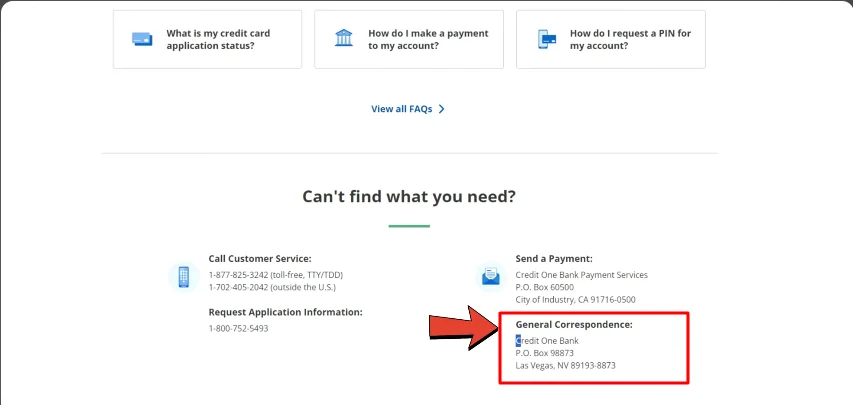Click the 'Request Application Information:' heading
This screenshot has height=405, width=853.
tap(286, 312)
